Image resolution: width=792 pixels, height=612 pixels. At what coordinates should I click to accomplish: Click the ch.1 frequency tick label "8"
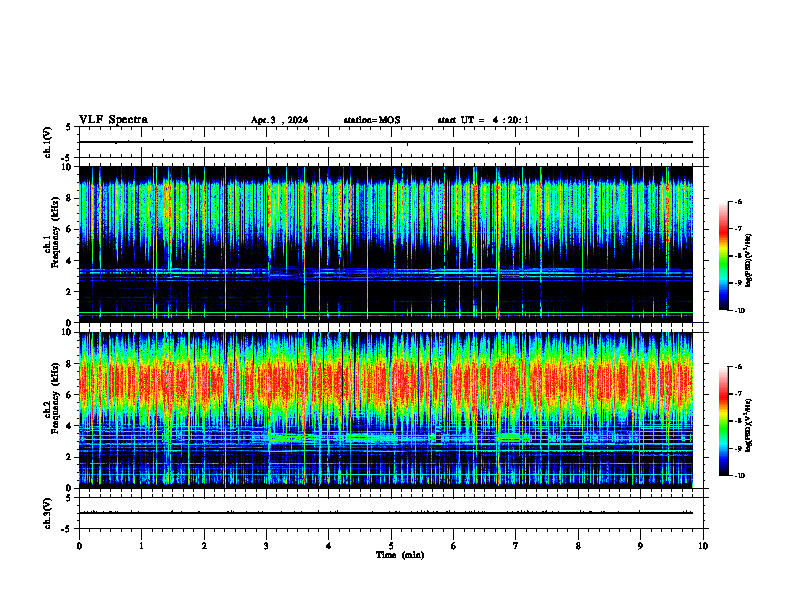70,198
